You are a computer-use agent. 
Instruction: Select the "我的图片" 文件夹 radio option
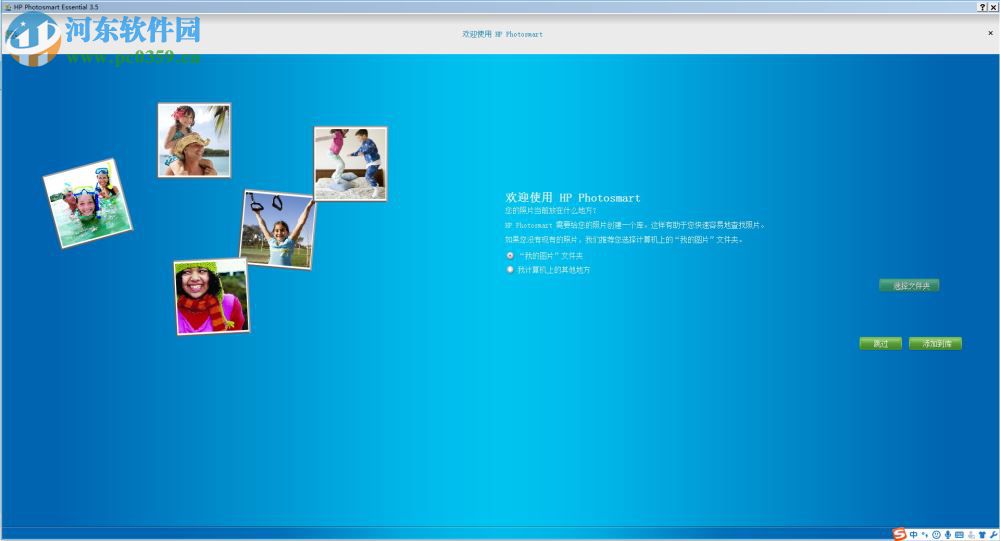click(510, 255)
